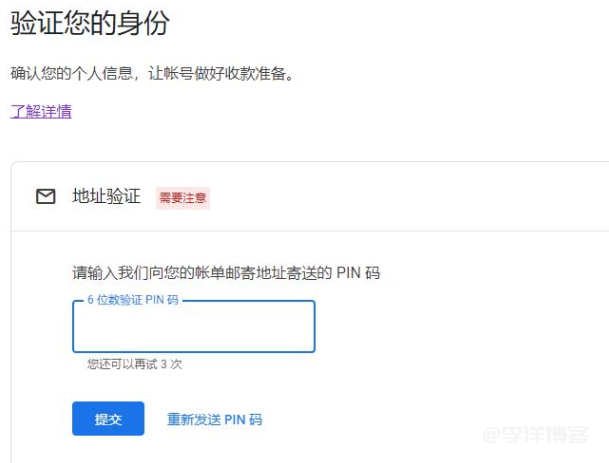This screenshot has width=609, height=463.
Task: Click the 您还可以再试 3 次 helper text
Action: click(x=135, y=364)
